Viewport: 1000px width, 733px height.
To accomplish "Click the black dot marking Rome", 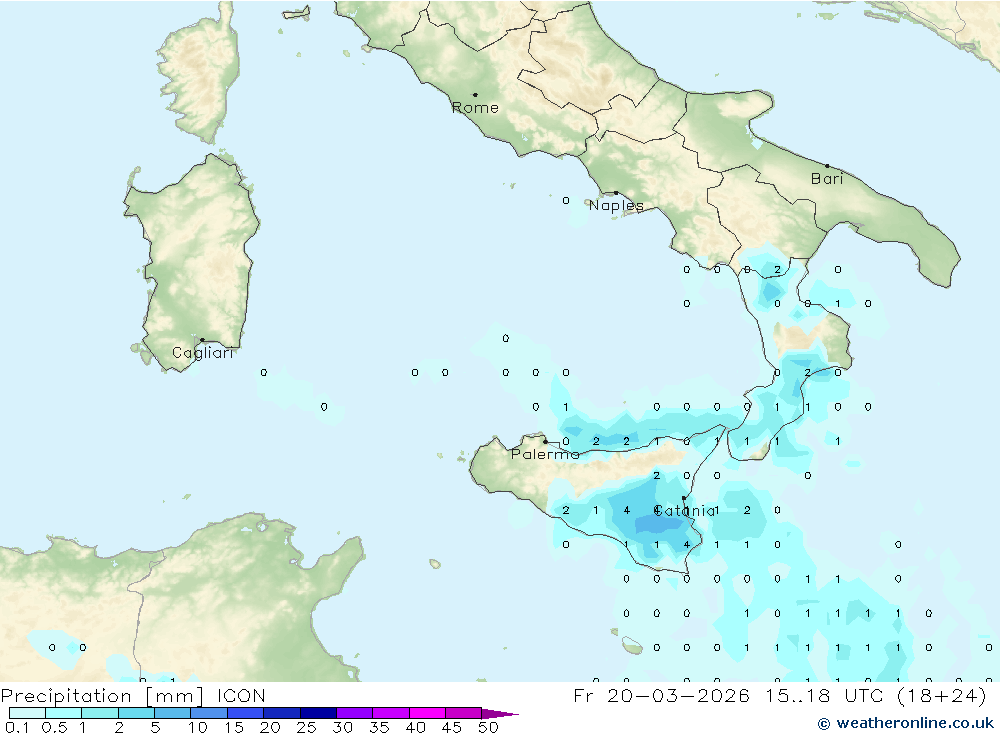I will [x=475, y=95].
